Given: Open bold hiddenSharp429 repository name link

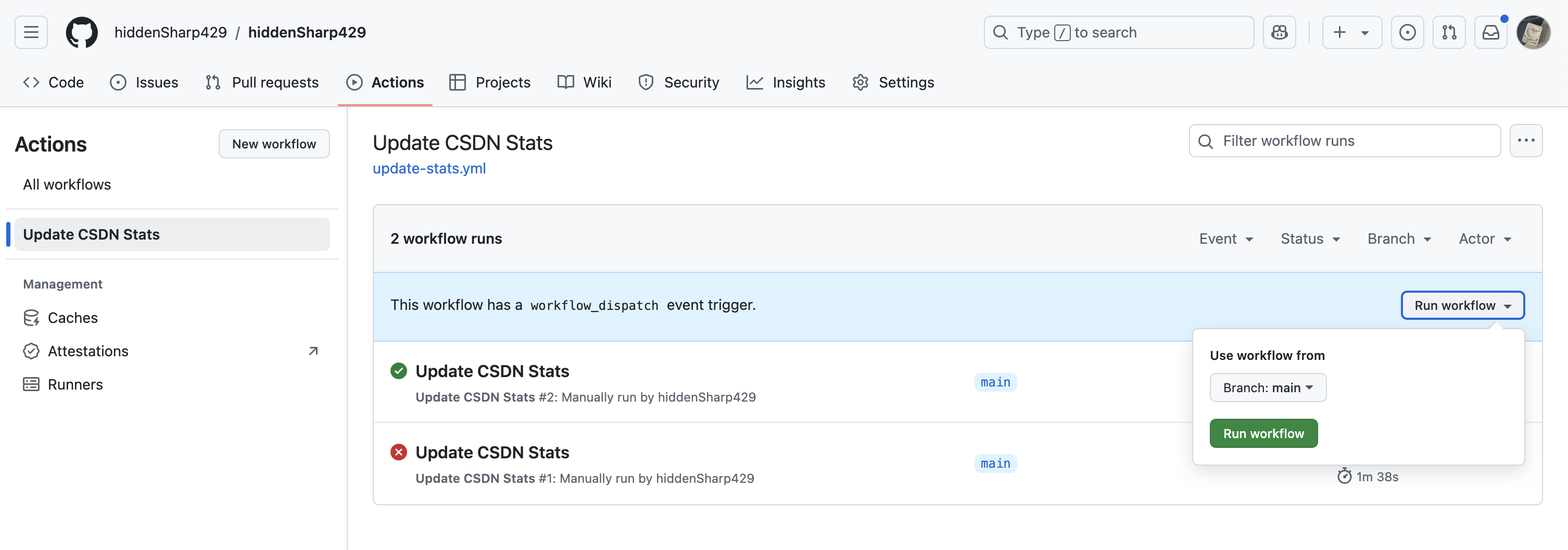Looking at the screenshot, I should [307, 32].
